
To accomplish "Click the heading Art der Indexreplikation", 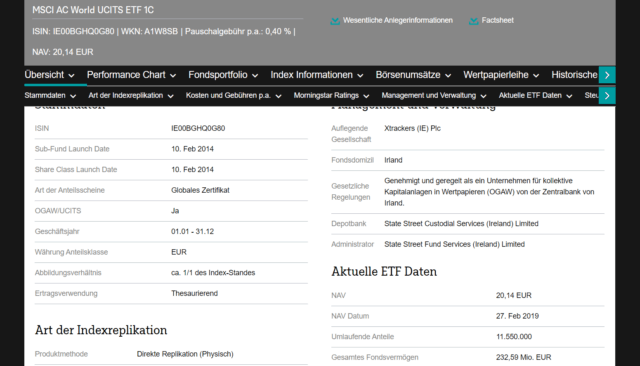I will pyautogui.click(x=101, y=330).
